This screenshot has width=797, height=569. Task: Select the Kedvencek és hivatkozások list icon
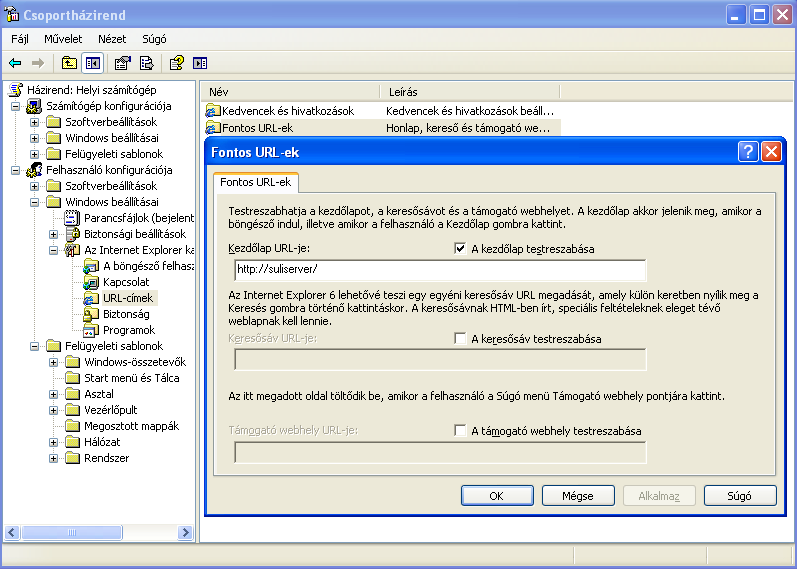(213, 111)
